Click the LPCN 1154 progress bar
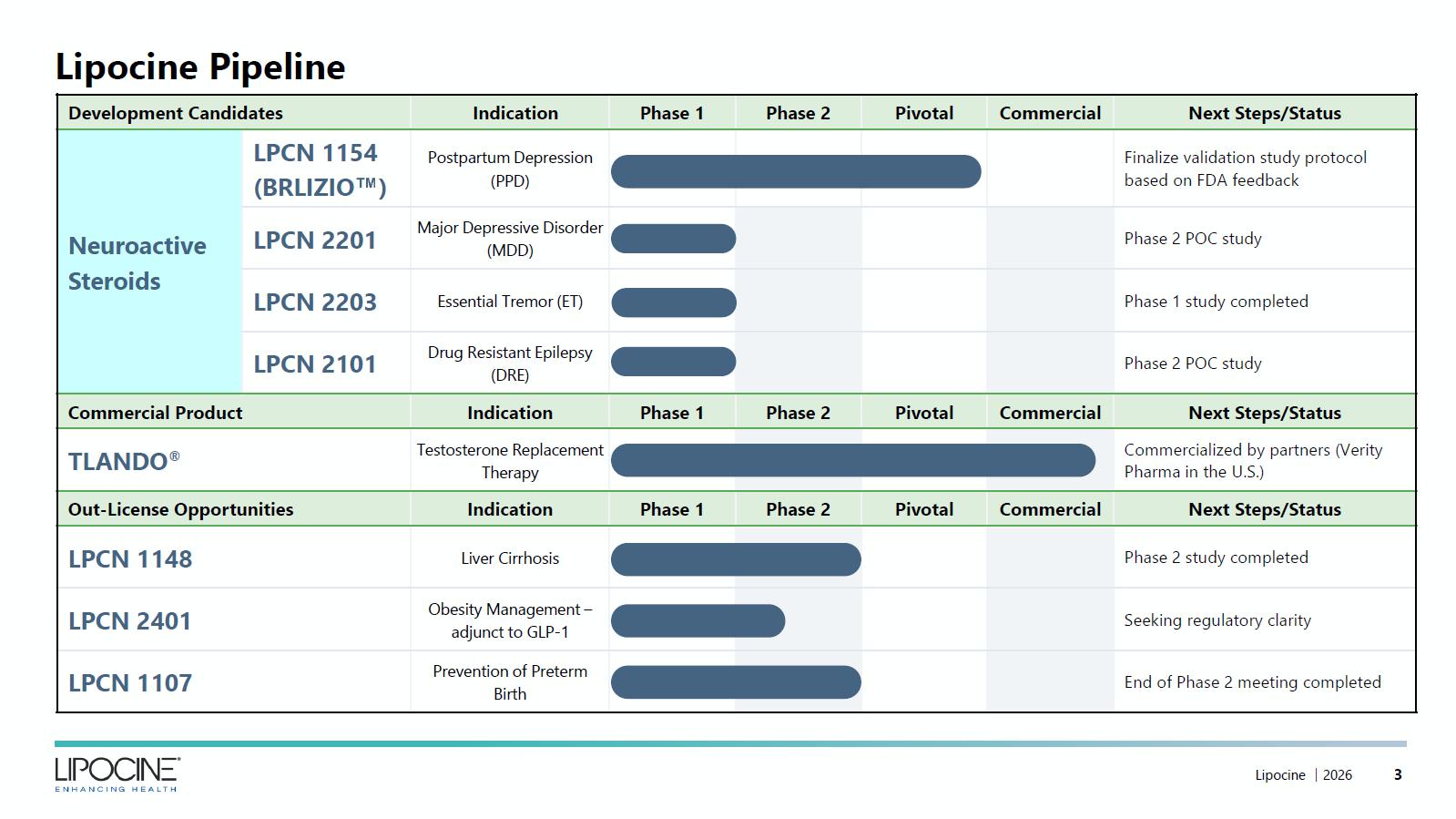Screen dimensions: 1456x819 tap(796, 171)
